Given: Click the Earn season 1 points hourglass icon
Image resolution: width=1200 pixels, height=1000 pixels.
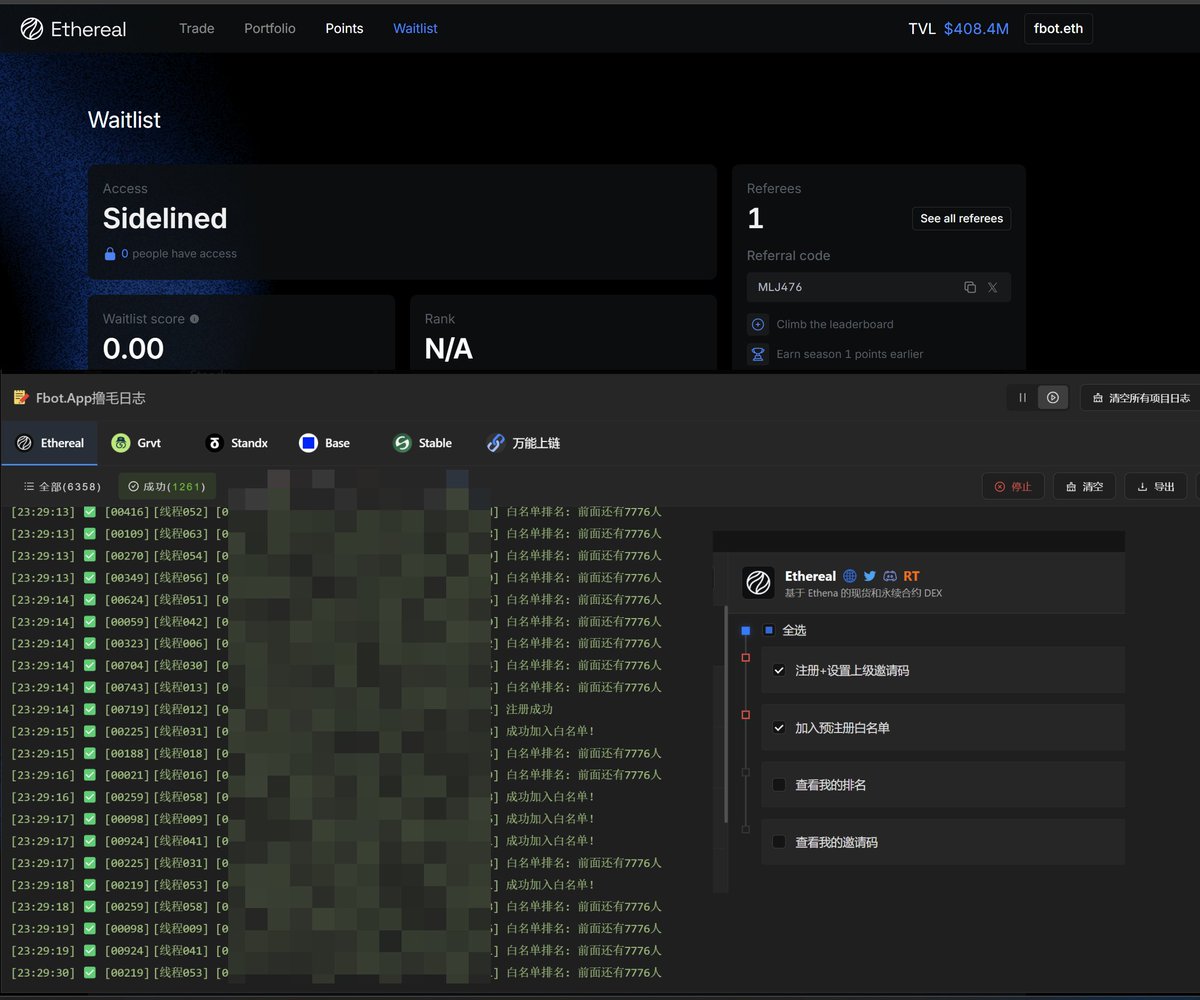Looking at the screenshot, I should [758, 354].
